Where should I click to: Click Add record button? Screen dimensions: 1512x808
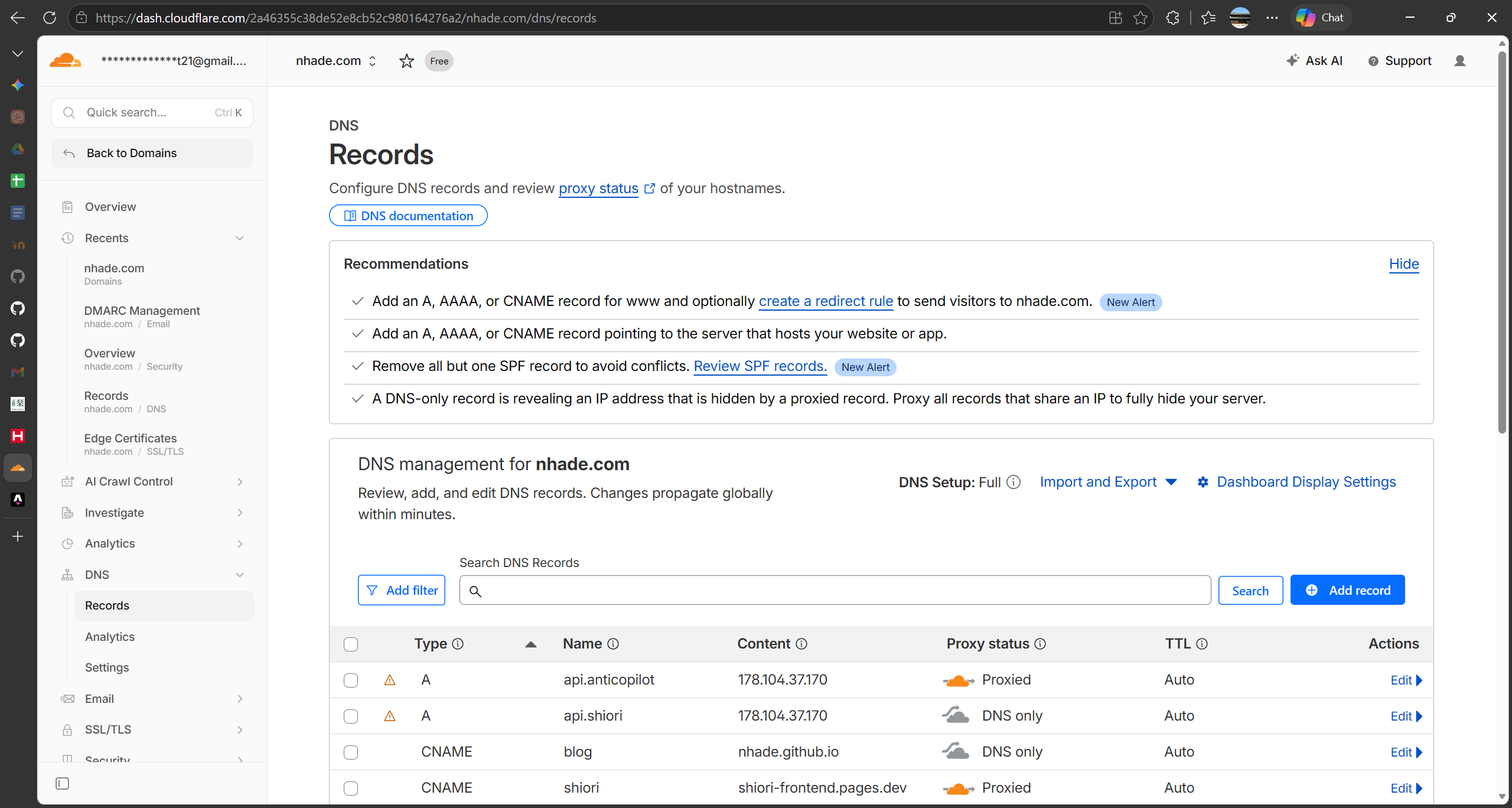[1347, 590]
